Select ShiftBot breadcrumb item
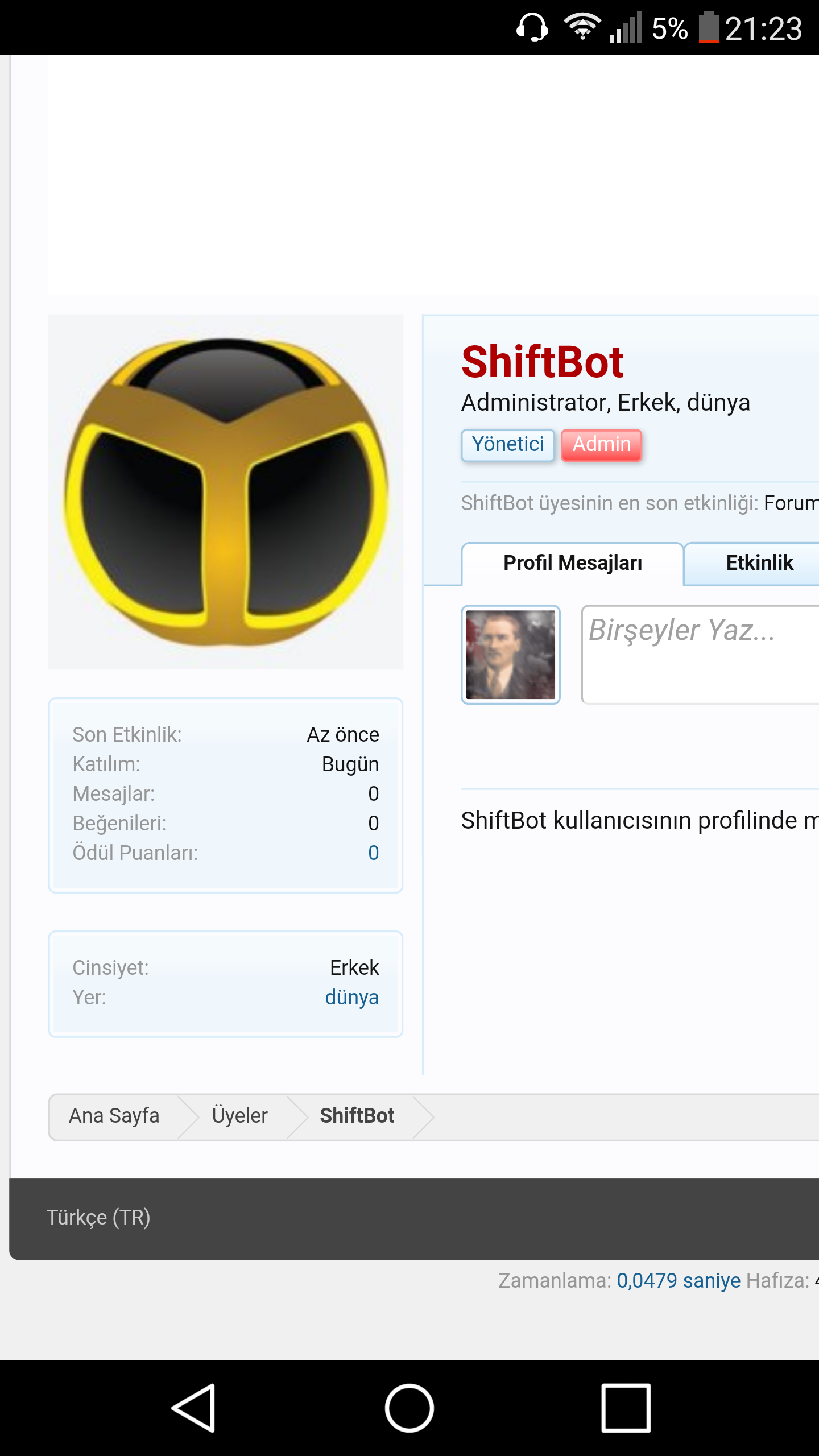 [x=357, y=1116]
